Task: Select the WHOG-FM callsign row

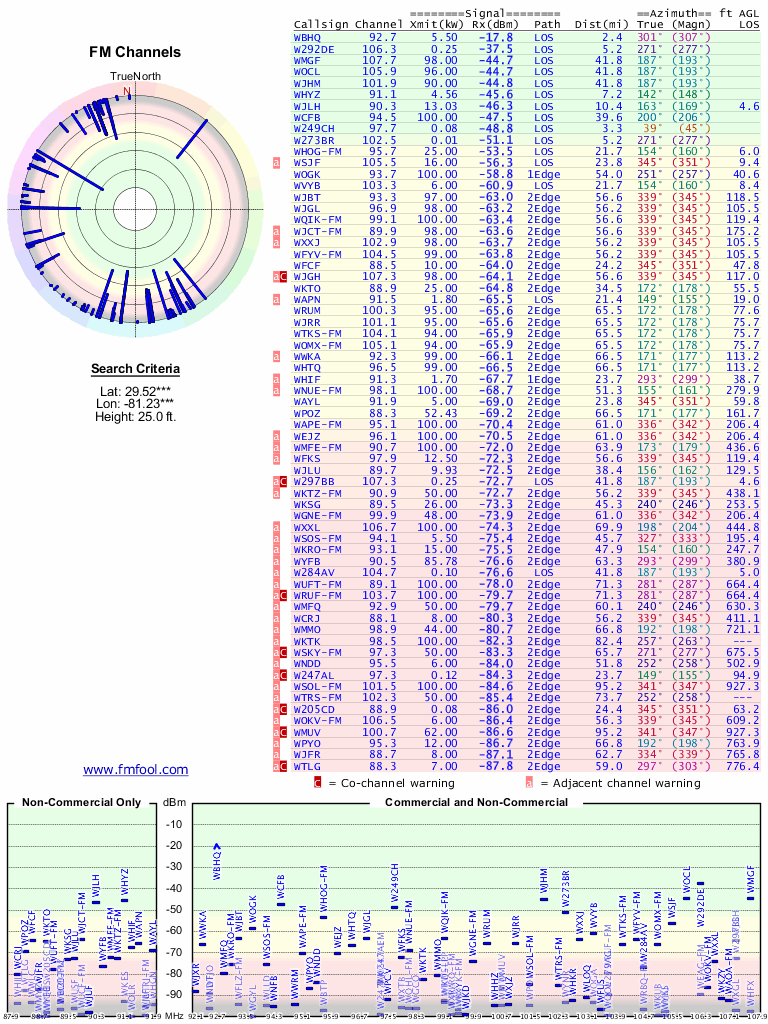Action: pos(318,151)
